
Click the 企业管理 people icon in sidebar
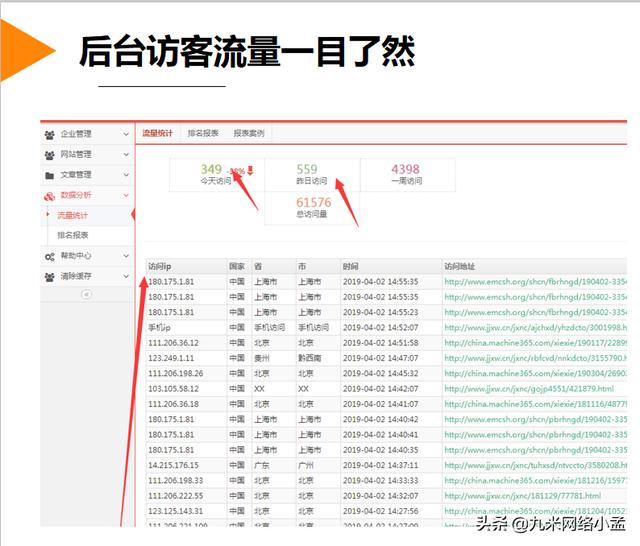pyautogui.click(x=49, y=135)
